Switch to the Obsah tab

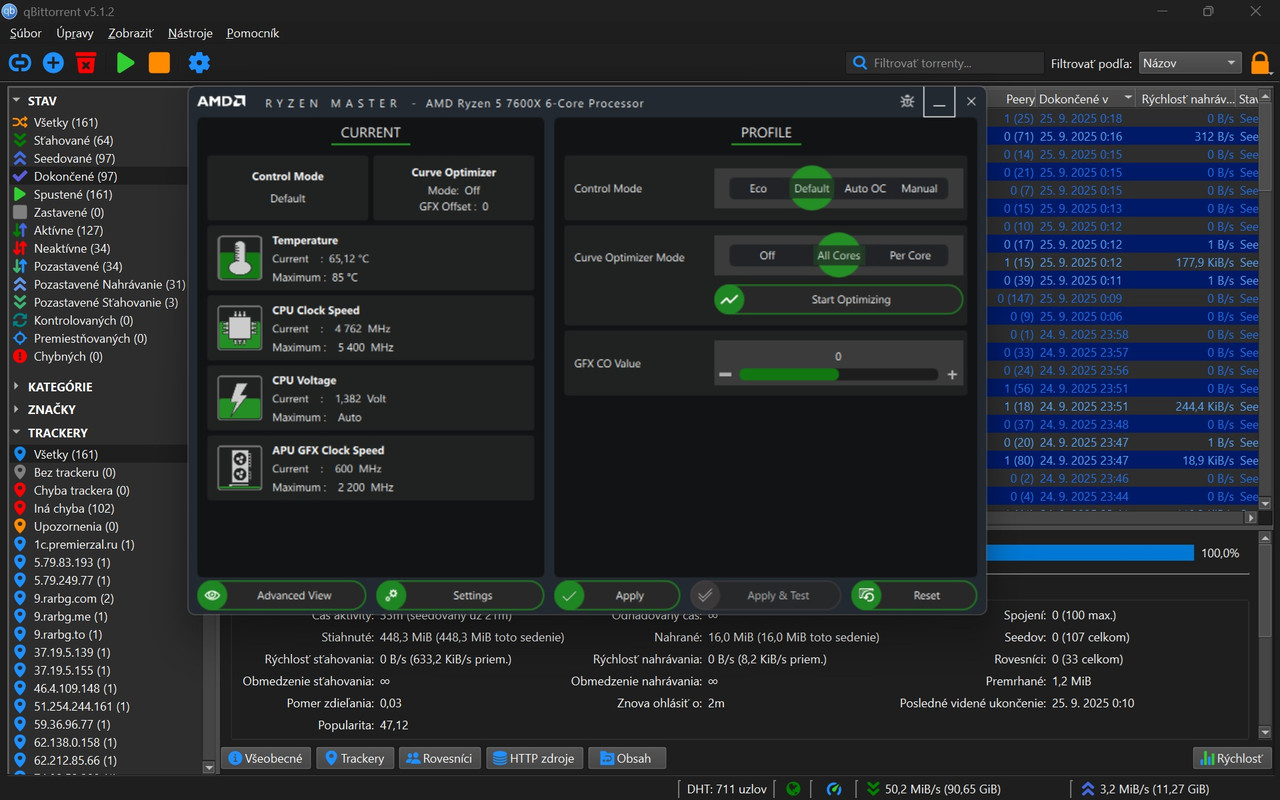pyautogui.click(x=626, y=758)
